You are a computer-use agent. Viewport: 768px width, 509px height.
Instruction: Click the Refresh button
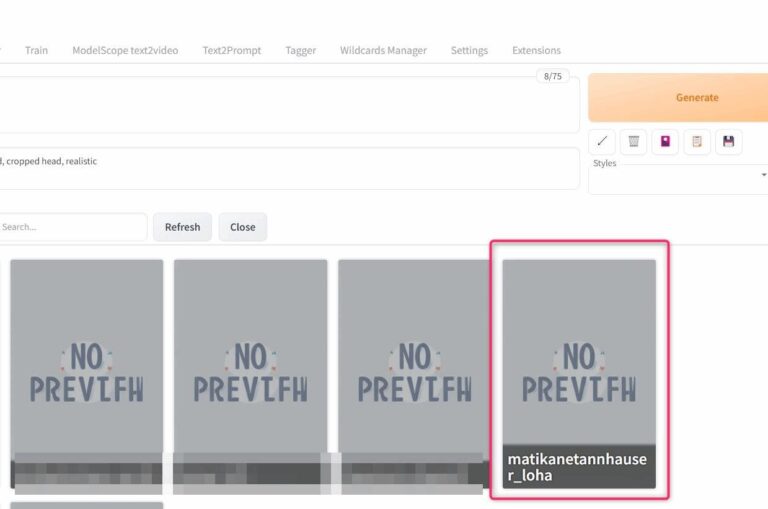(182, 227)
